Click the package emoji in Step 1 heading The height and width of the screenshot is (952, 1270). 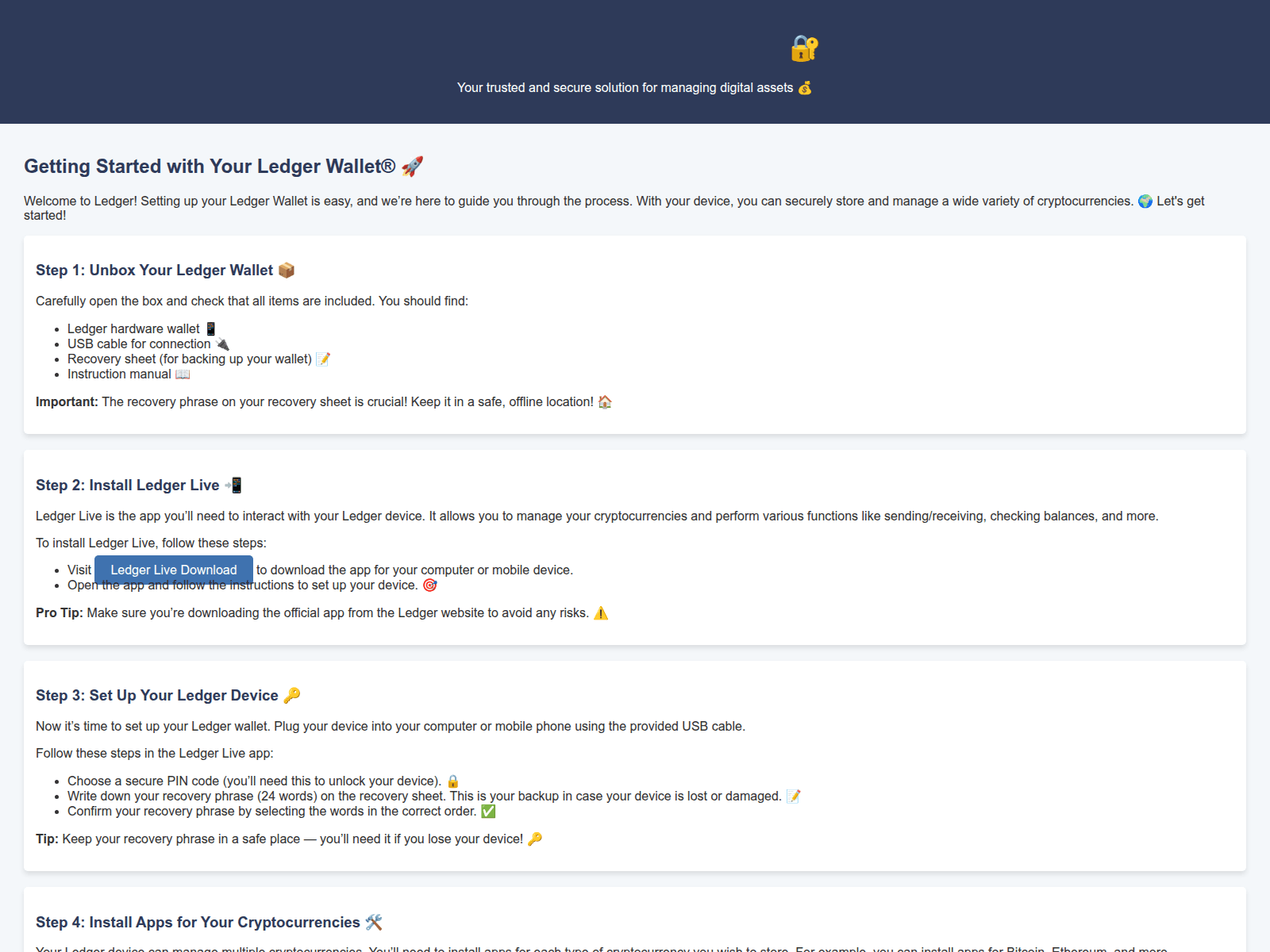click(287, 271)
